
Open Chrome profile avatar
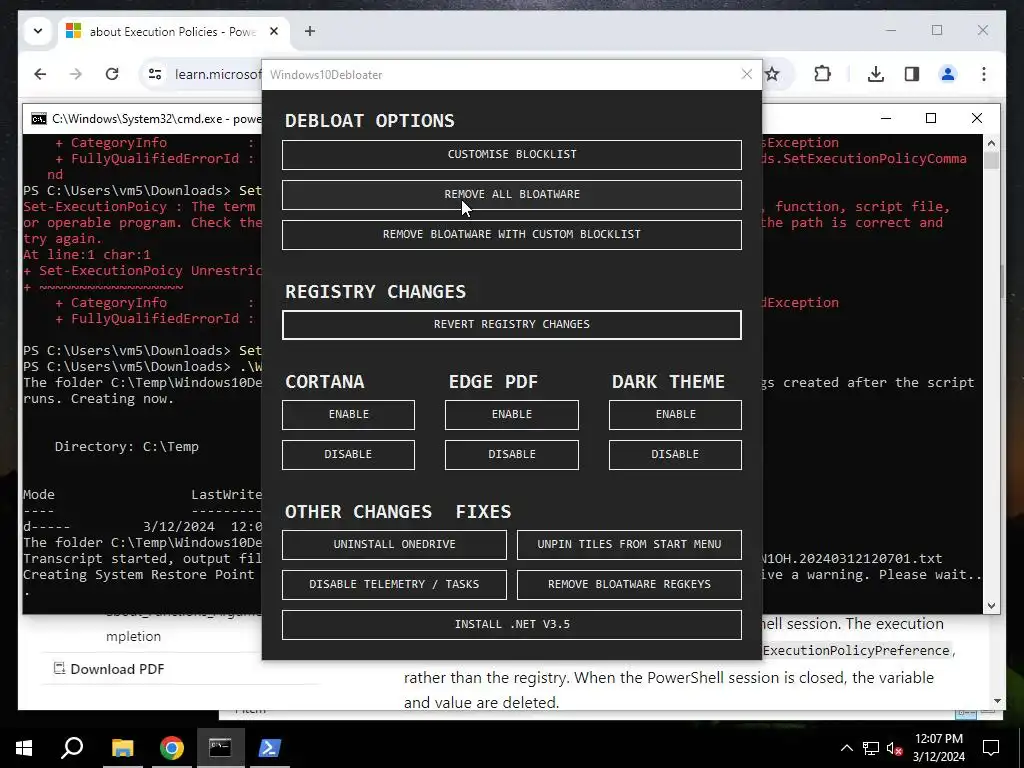[948, 74]
